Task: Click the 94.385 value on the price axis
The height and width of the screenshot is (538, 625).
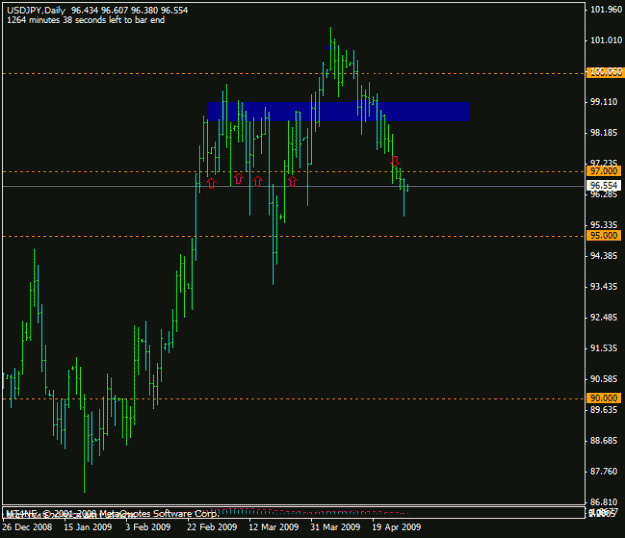Action: click(x=603, y=256)
